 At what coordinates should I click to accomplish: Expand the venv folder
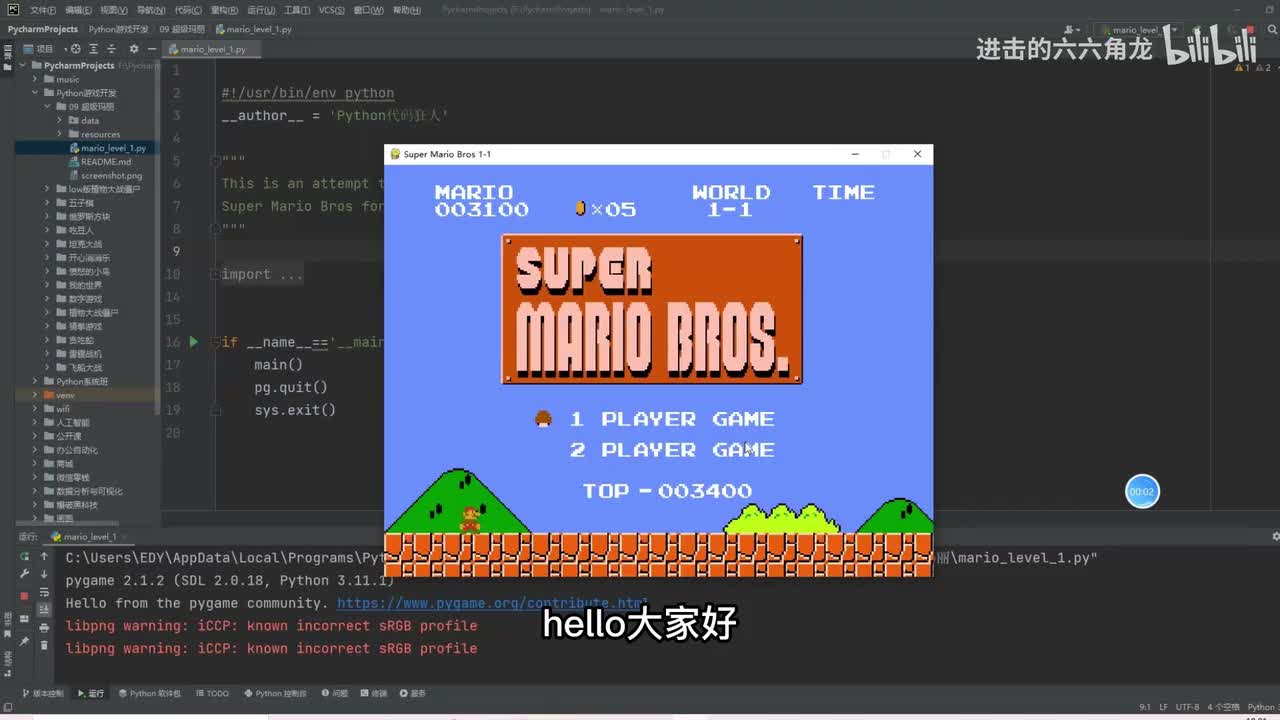(35, 395)
